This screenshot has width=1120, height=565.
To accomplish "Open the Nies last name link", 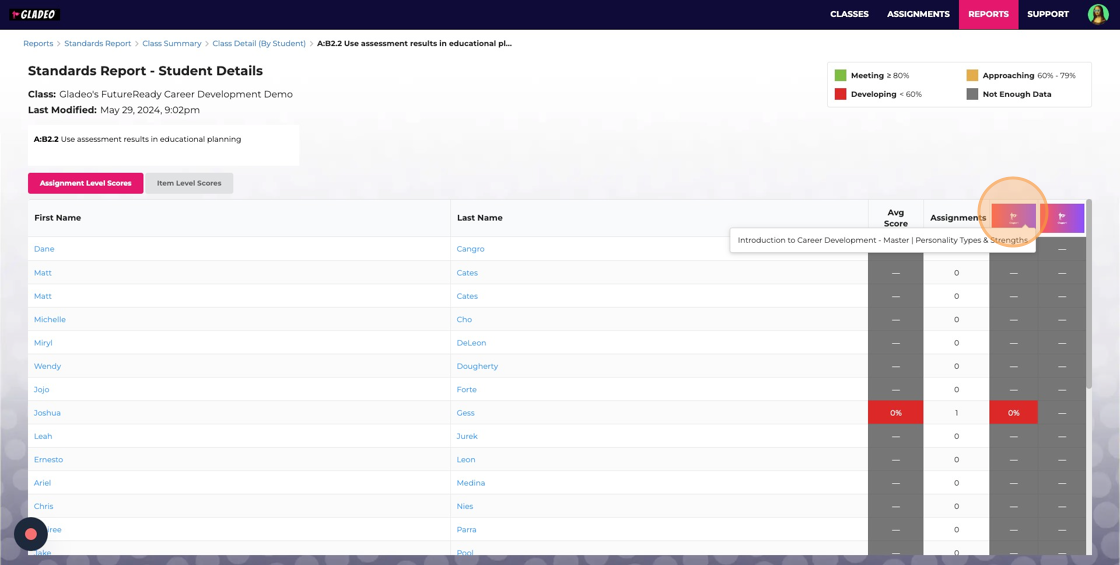I will (464, 506).
